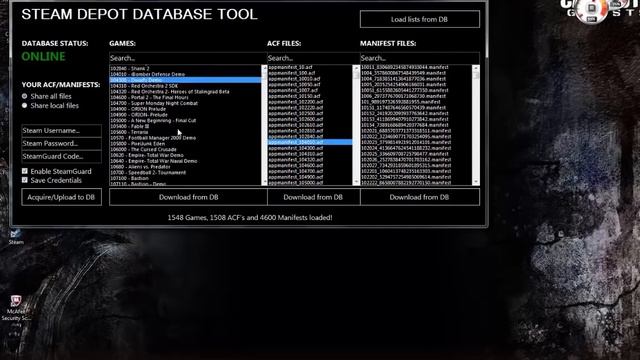
Task: Select manifest file starting with 101_
Action: tap(416, 102)
